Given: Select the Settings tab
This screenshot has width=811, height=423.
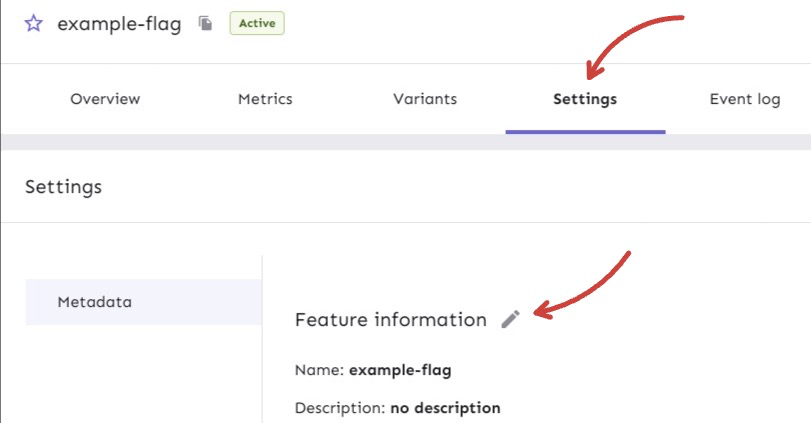Looking at the screenshot, I should [x=585, y=99].
